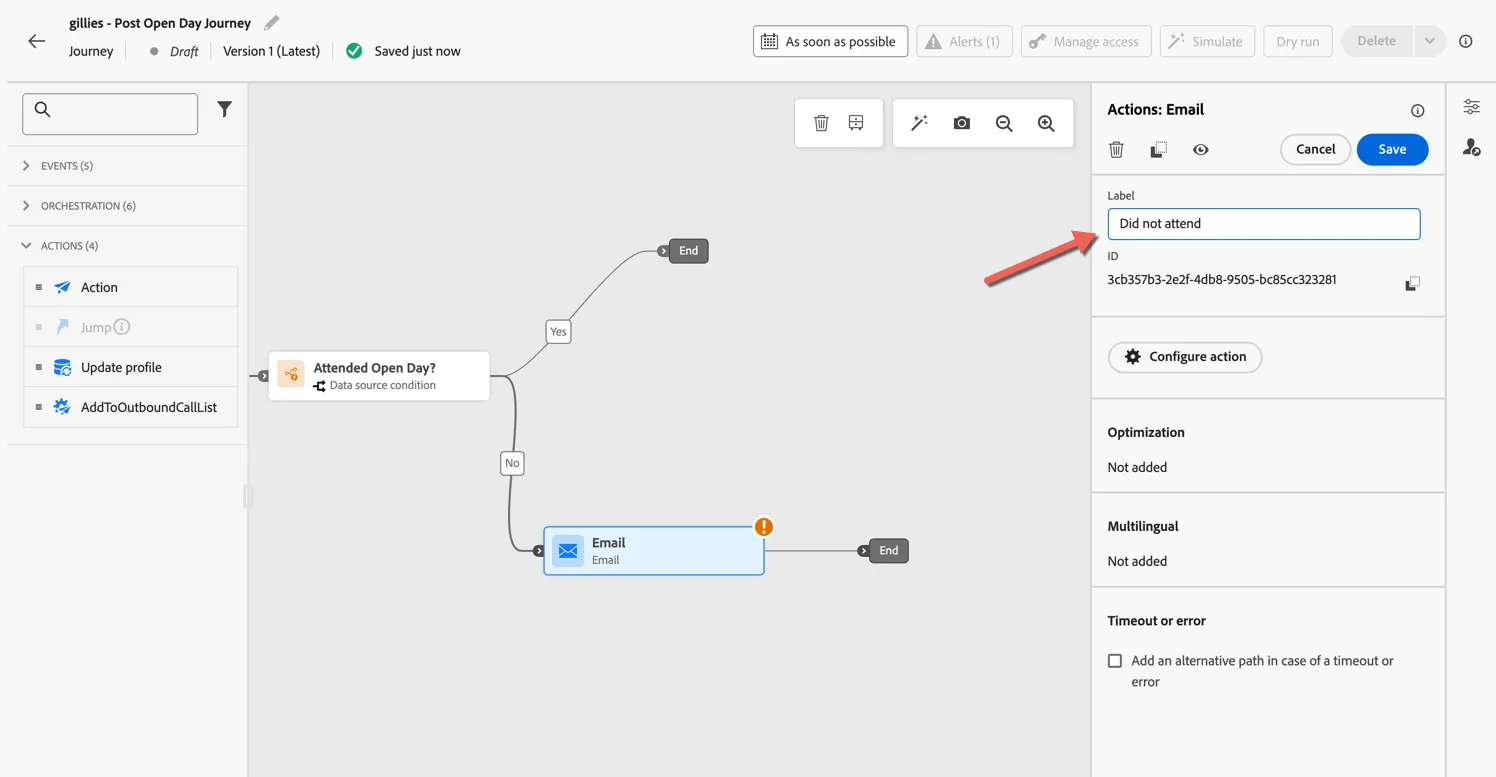Select the Action item in palette
This screenshot has width=1496, height=777.
(131, 287)
